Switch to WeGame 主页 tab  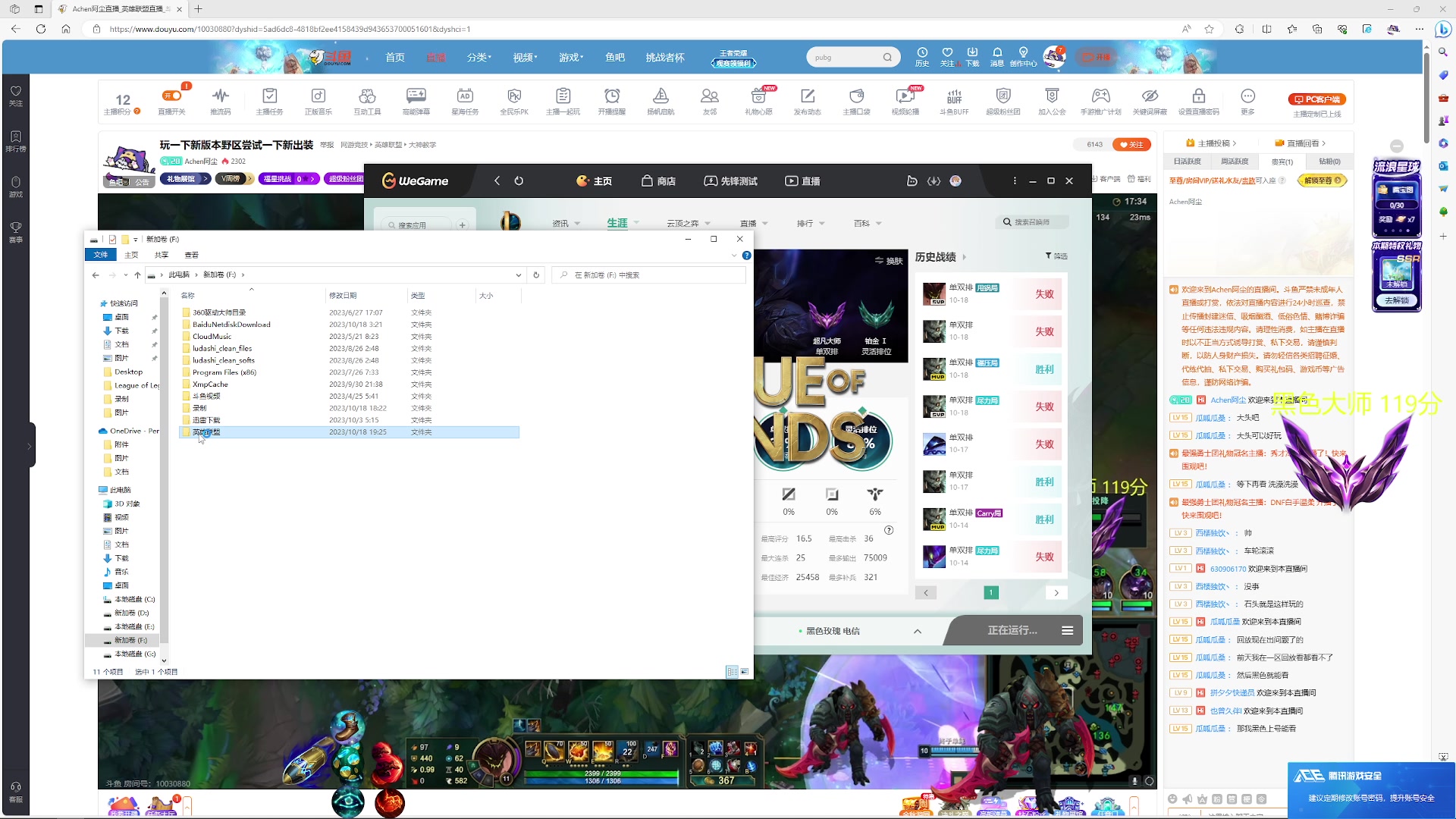[x=594, y=181]
